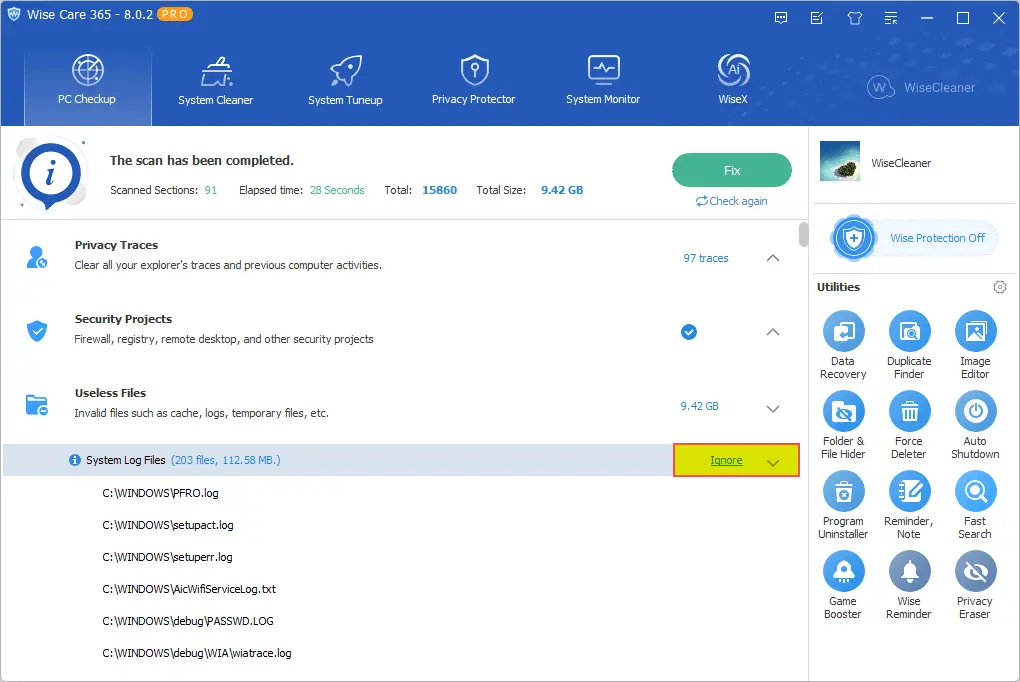Select AicWifiServiceLog.txt entry
Image resolution: width=1020 pixels, height=682 pixels.
(189, 589)
